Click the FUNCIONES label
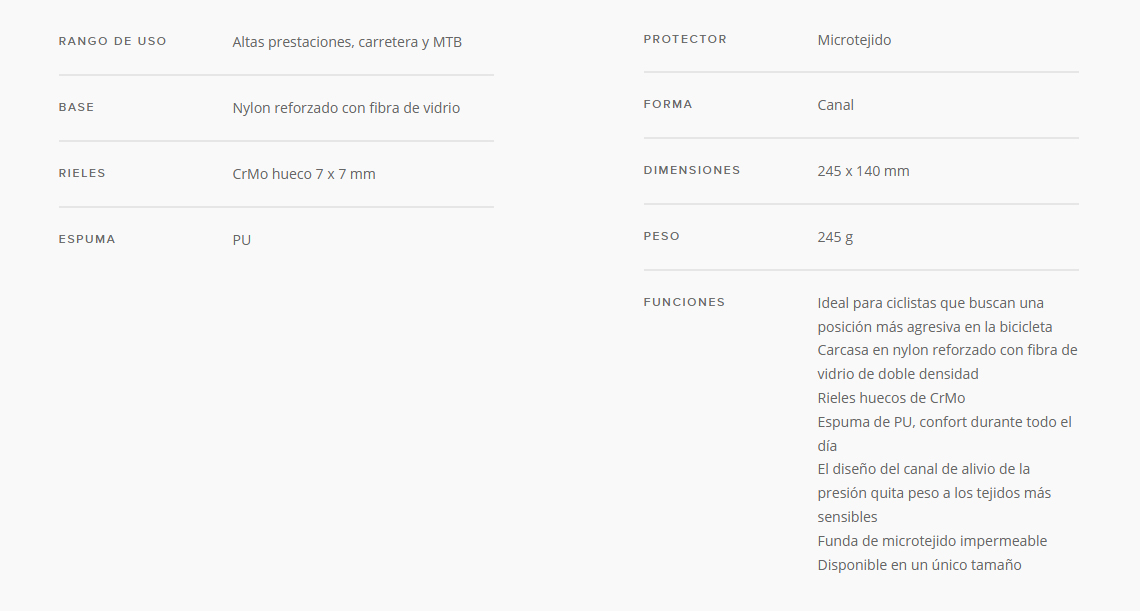 pos(684,303)
